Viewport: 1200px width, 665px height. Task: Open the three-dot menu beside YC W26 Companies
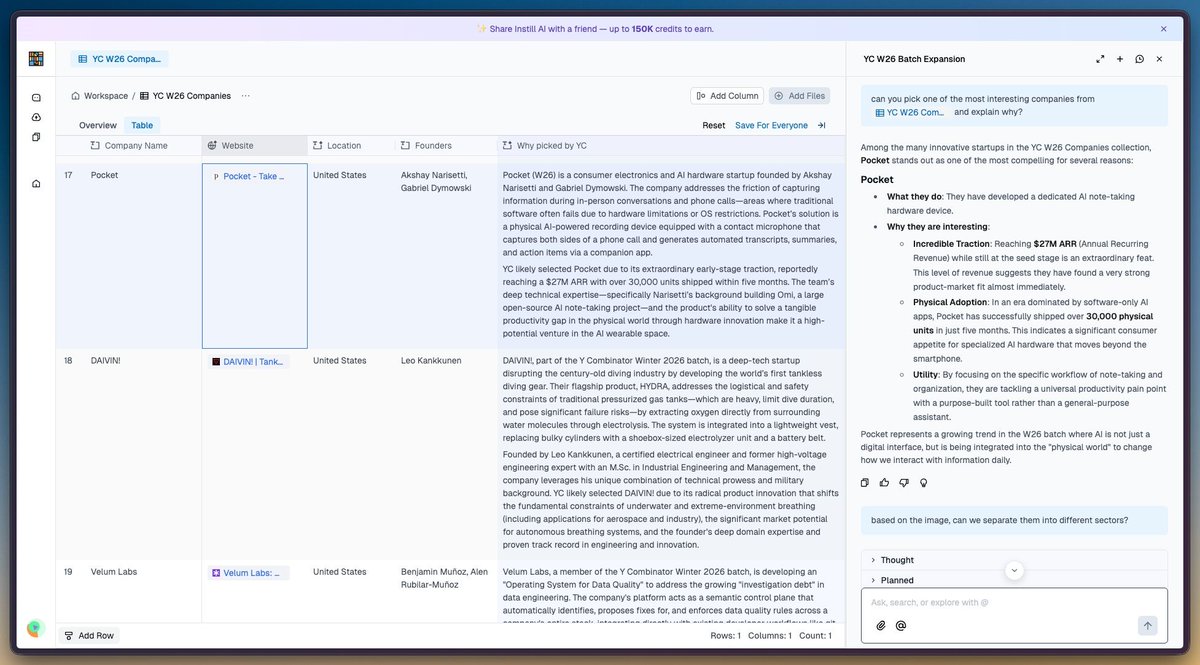pos(245,96)
